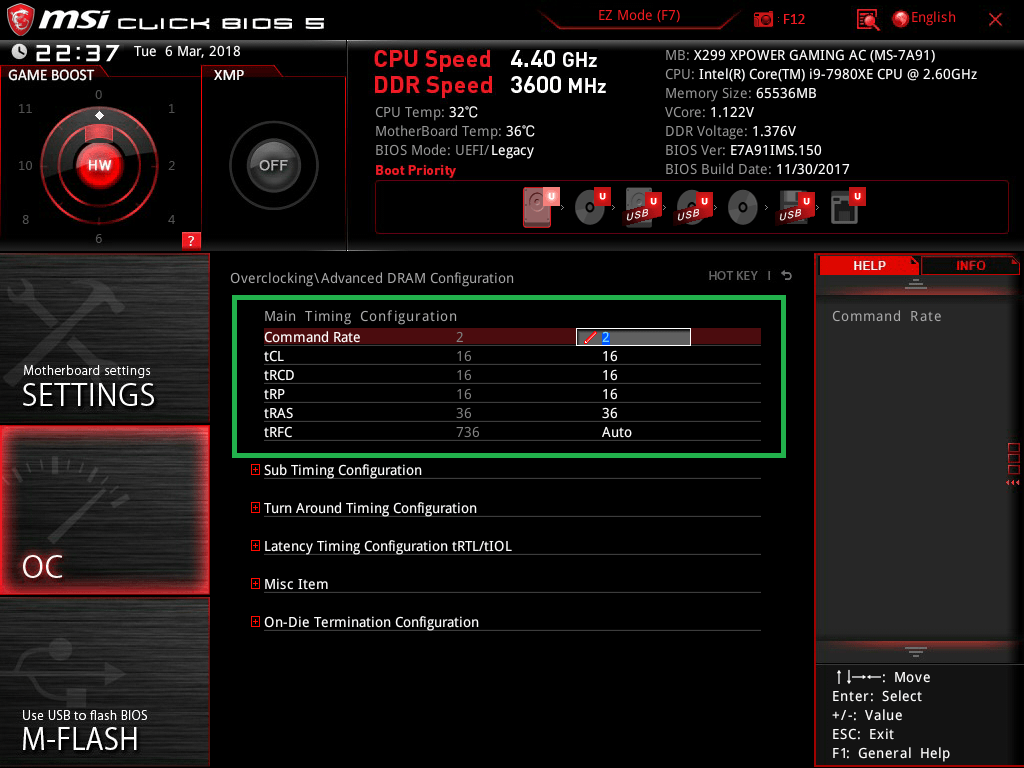This screenshot has height=768, width=1024.
Task: Click the CPU Speed 4.40 GHz readout
Action: [x=485, y=59]
